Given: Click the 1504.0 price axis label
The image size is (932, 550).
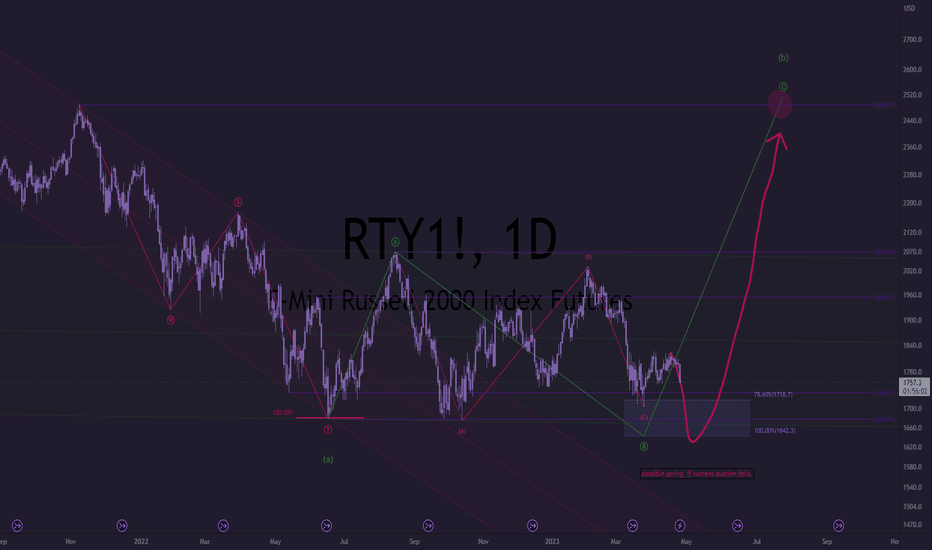Looking at the screenshot, I should 912,507.
